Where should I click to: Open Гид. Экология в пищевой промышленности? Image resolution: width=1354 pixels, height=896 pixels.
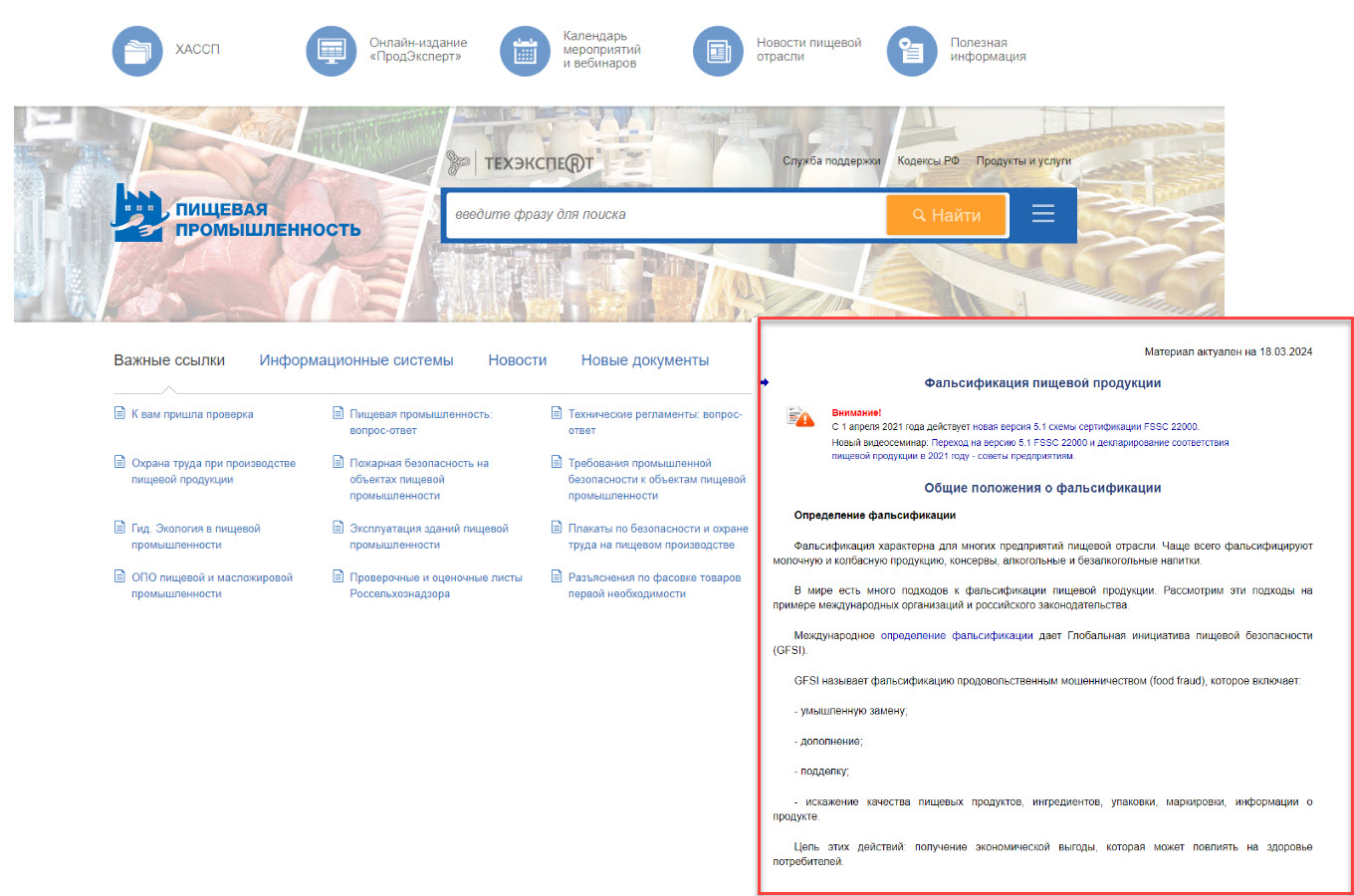195,537
